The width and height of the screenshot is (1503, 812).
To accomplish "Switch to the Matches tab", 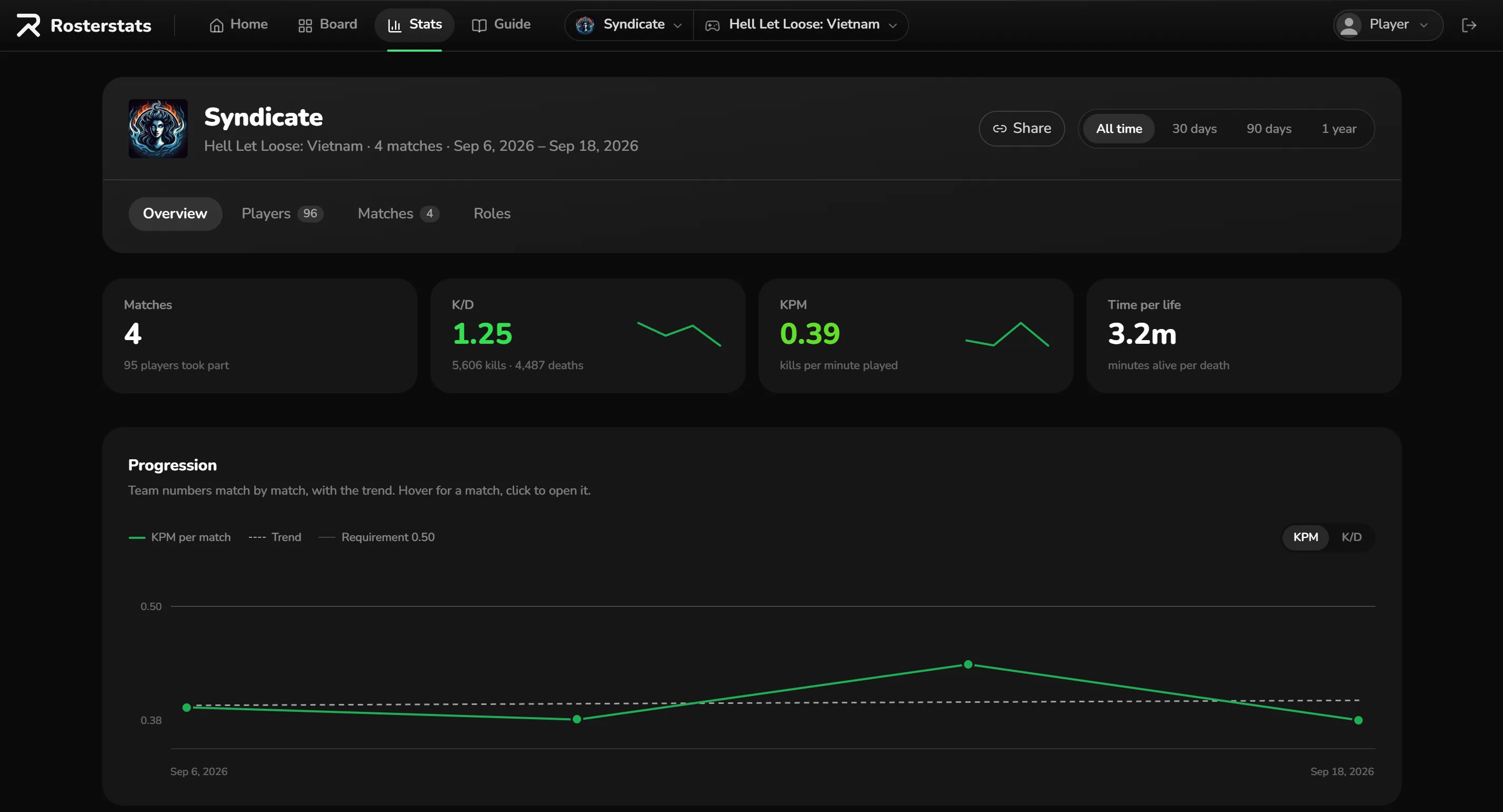I will [x=398, y=214].
